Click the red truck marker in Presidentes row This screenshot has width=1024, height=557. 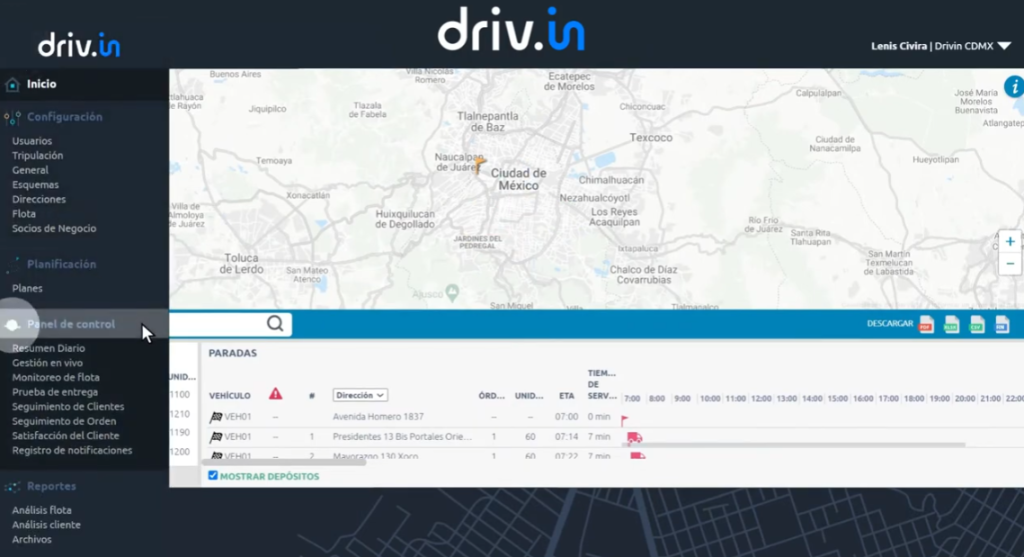tap(634, 437)
